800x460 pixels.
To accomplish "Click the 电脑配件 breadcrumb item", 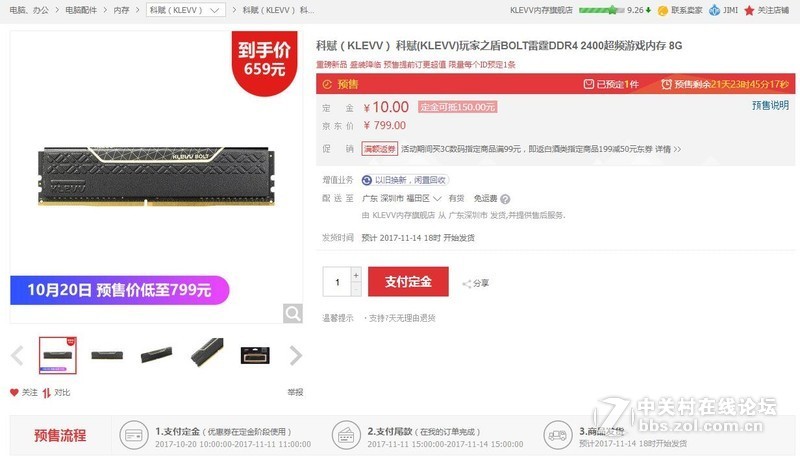I will (x=81, y=10).
